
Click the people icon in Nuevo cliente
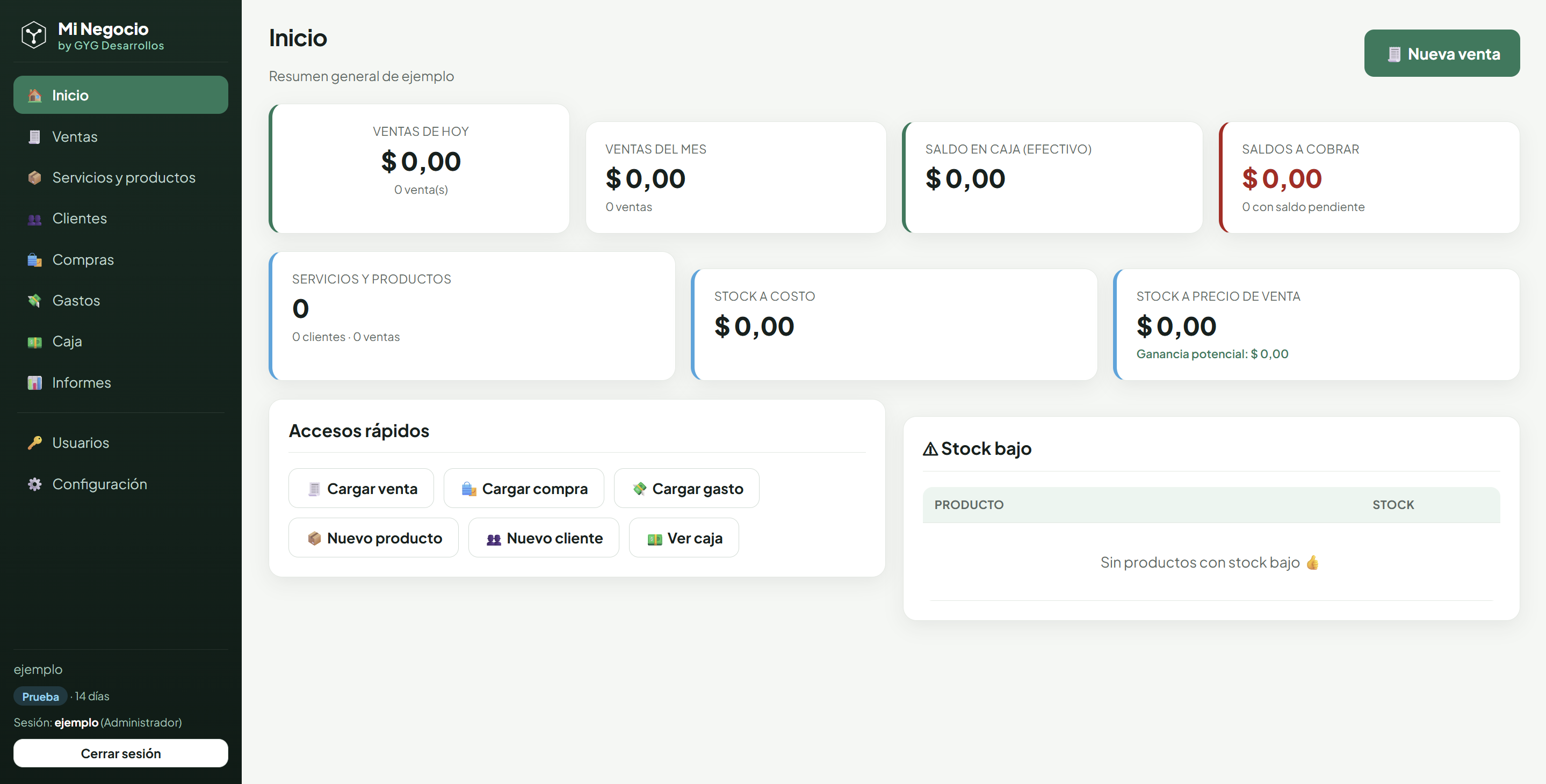493,539
